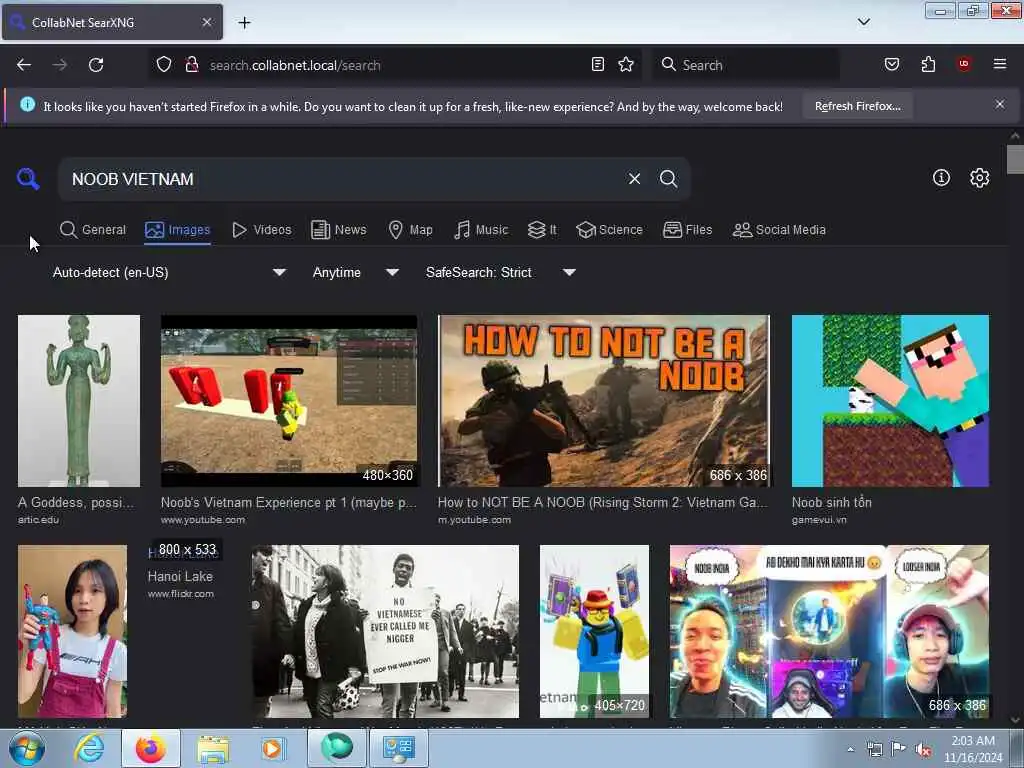Switch to the It category tab
The image size is (1024, 768).
(x=542, y=230)
